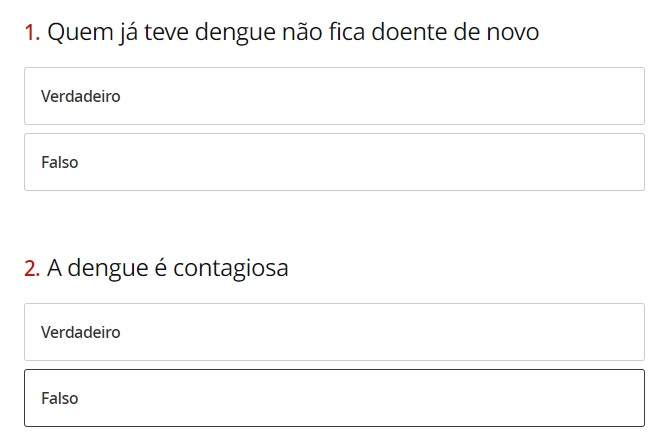Mark second statement as true

pyautogui.click(x=334, y=332)
